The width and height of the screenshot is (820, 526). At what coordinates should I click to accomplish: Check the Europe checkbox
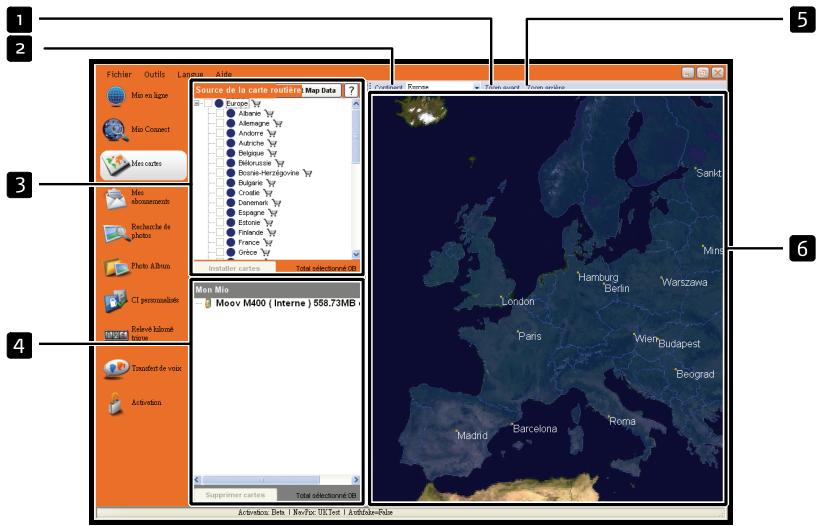point(208,104)
